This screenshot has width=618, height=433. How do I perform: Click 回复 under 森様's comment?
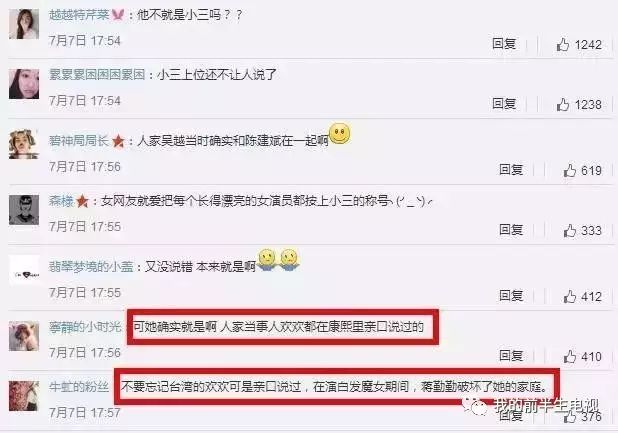click(511, 229)
